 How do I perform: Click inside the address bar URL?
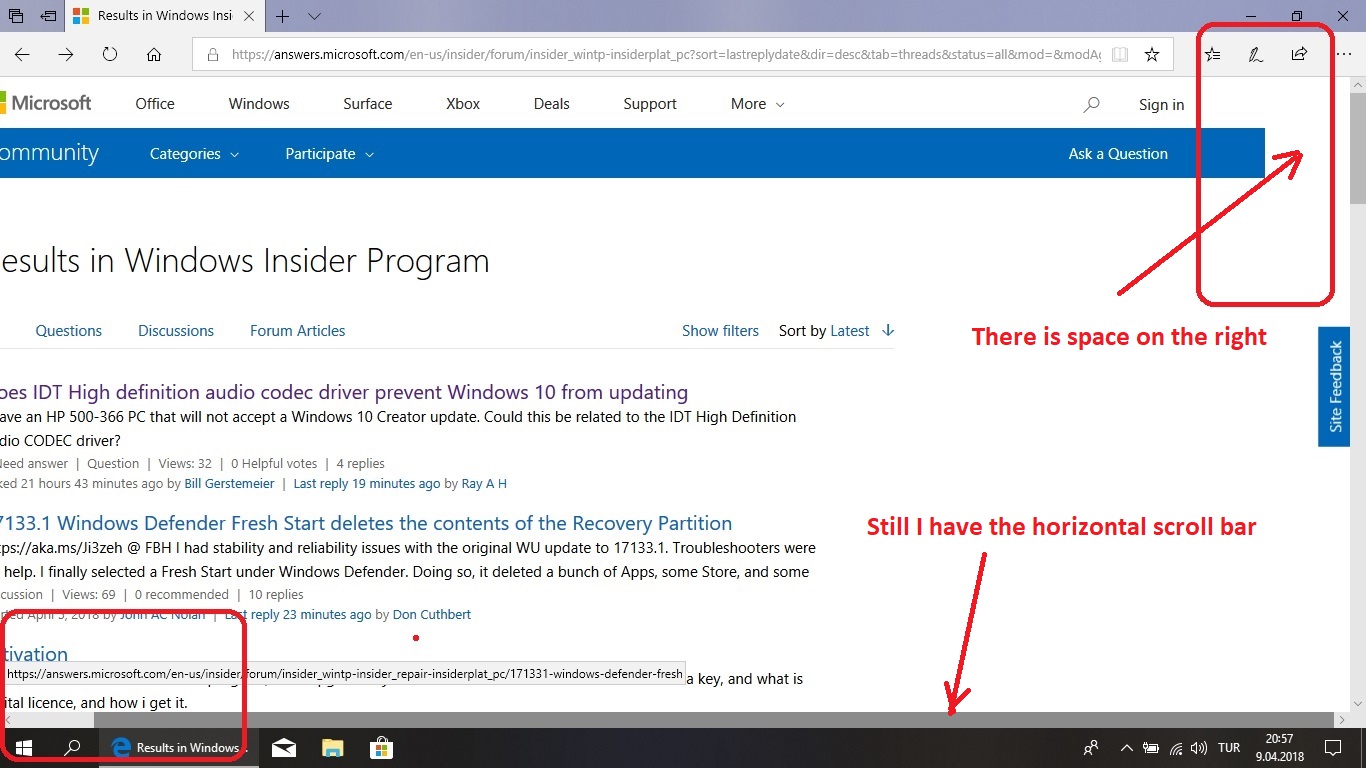(x=665, y=55)
